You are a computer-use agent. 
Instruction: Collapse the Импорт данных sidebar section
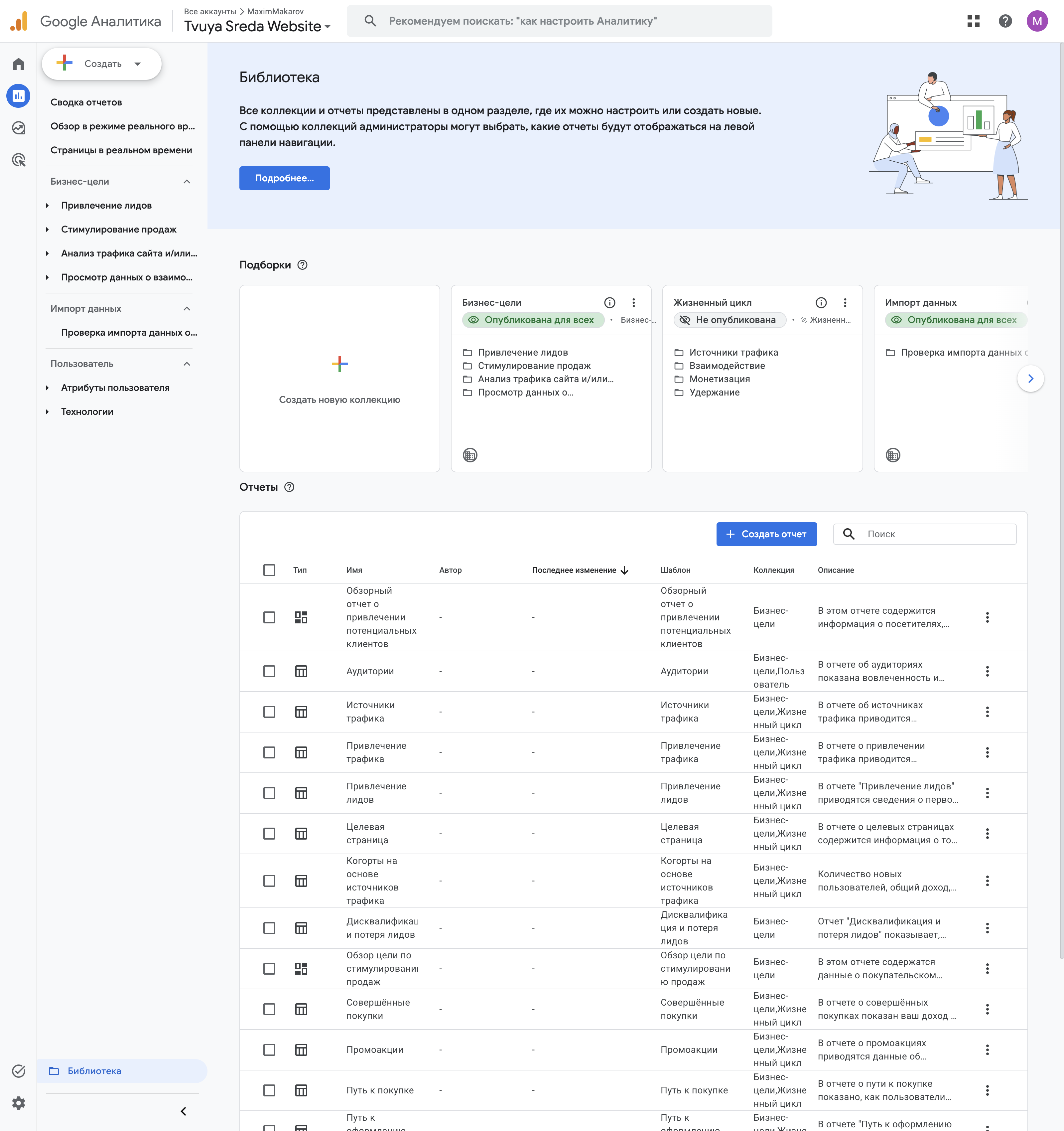click(x=187, y=308)
